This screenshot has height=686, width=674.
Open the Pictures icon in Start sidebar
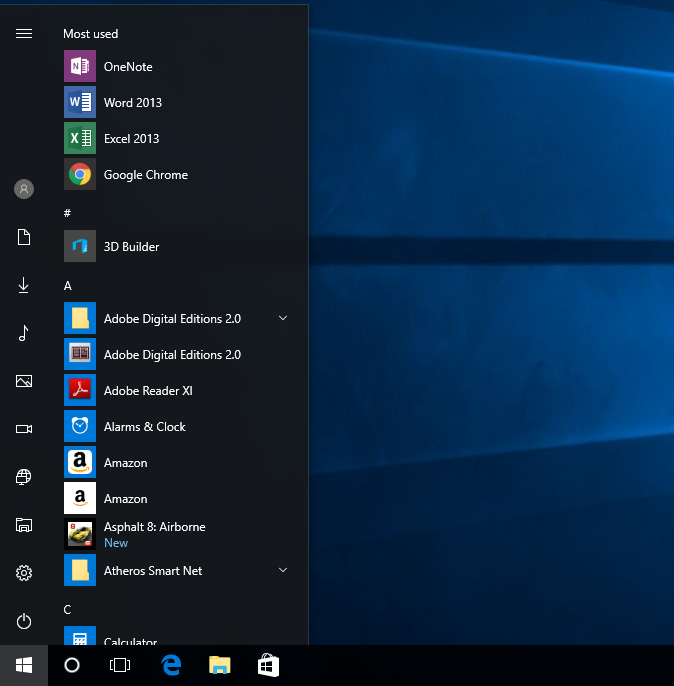pyautogui.click(x=24, y=381)
